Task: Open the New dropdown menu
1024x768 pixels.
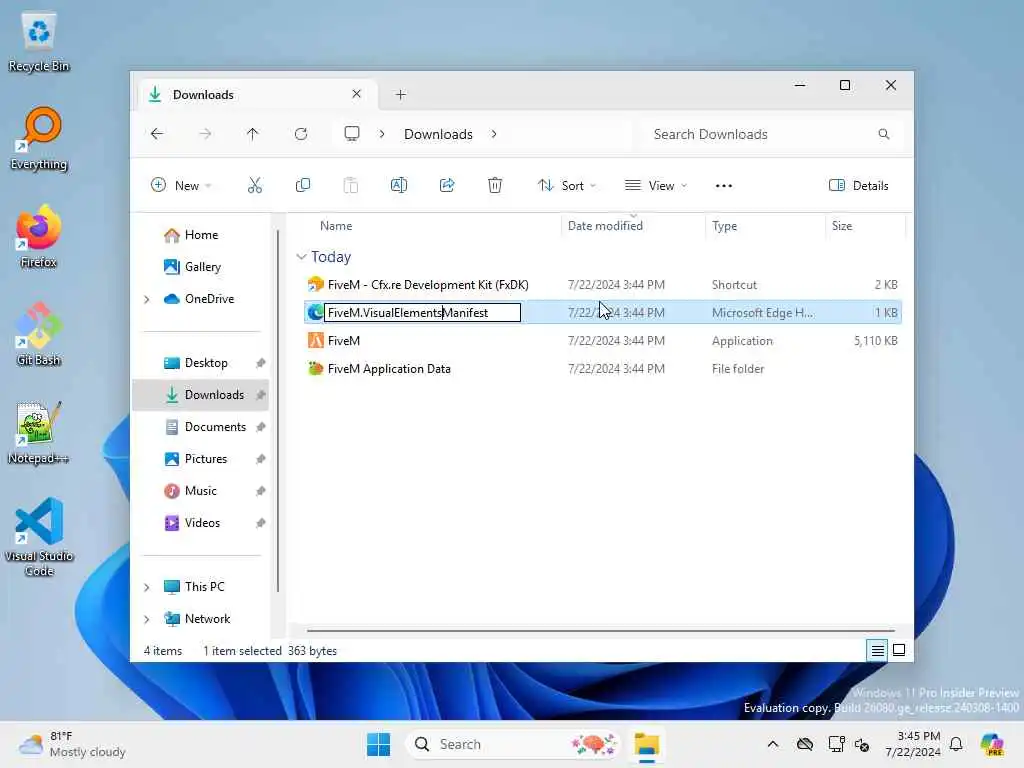Action: pos(181,185)
